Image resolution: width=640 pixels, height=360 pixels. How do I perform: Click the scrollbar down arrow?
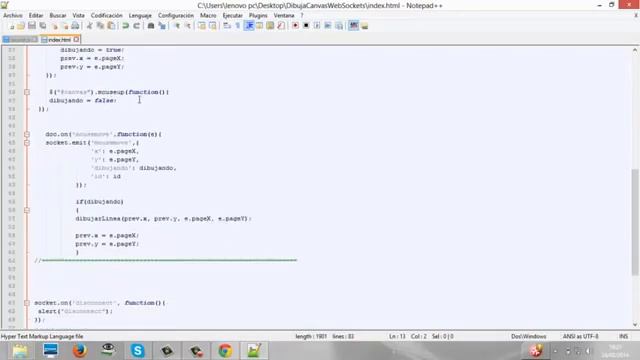635,325
